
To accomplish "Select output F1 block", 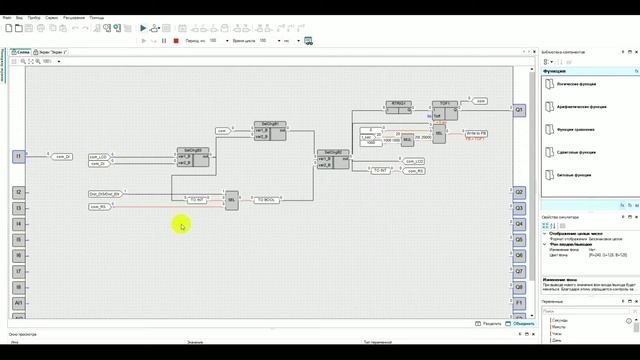I will coord(519,303).
